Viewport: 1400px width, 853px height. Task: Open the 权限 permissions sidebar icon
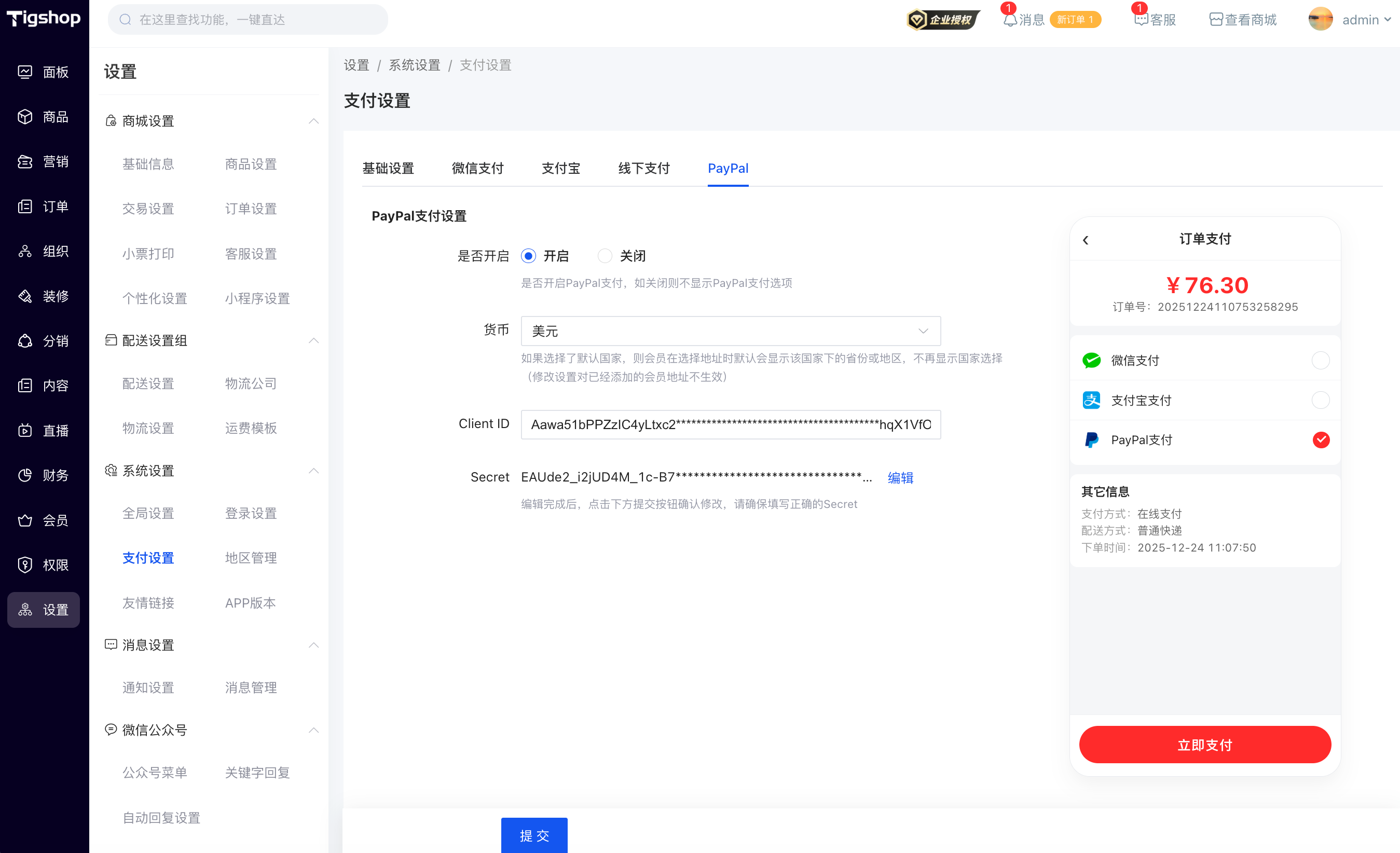tap(25, 565)
